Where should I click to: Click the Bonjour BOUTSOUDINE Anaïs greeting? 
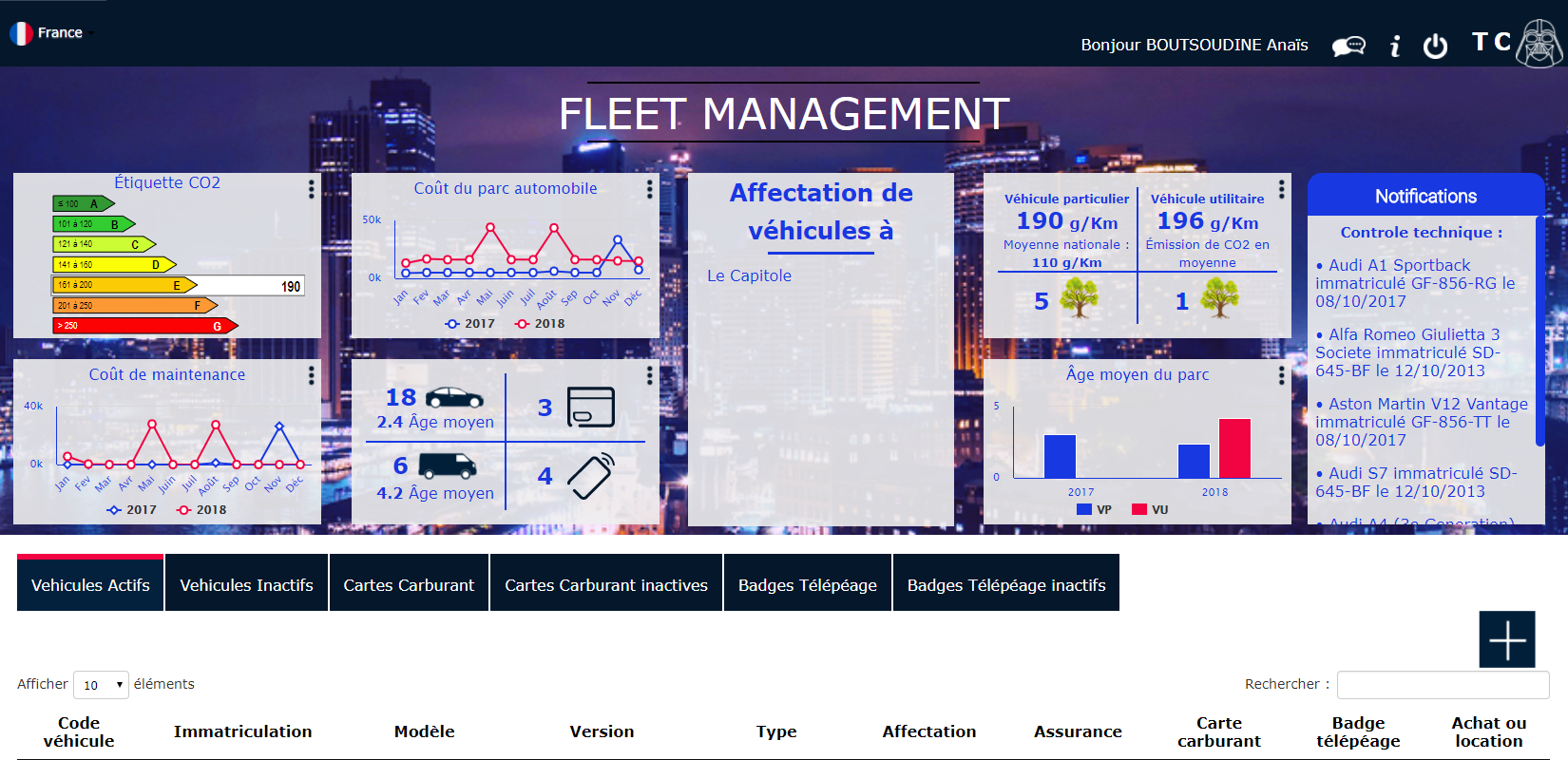(x=1194, y=45)
